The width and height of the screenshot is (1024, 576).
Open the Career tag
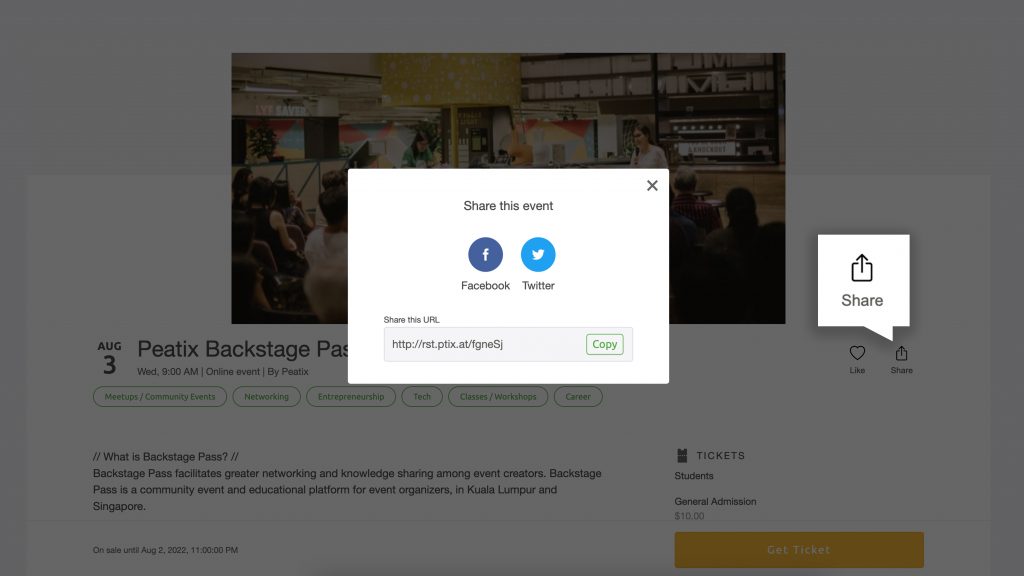(x=578, y=396)
